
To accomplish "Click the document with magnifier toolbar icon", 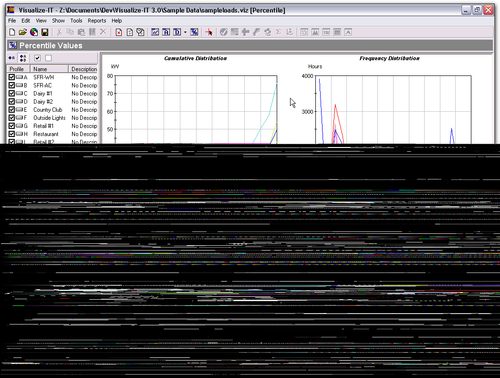I will 141,32.
